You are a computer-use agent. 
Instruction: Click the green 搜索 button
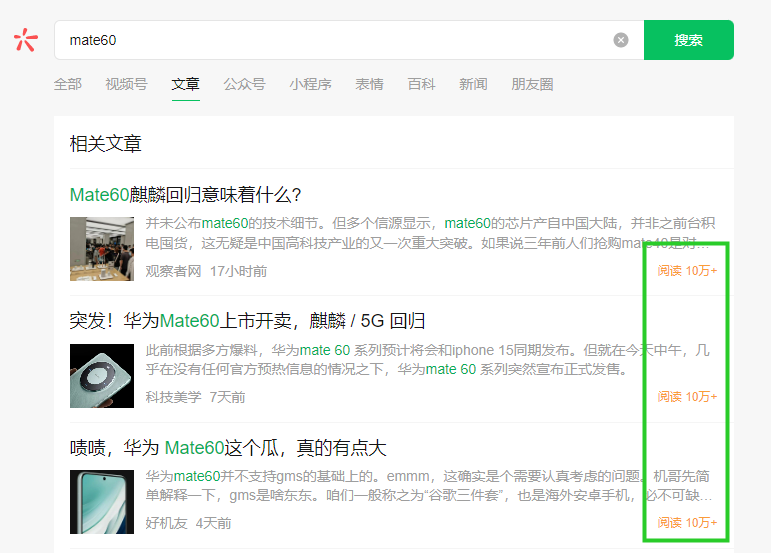pos(688,40)
